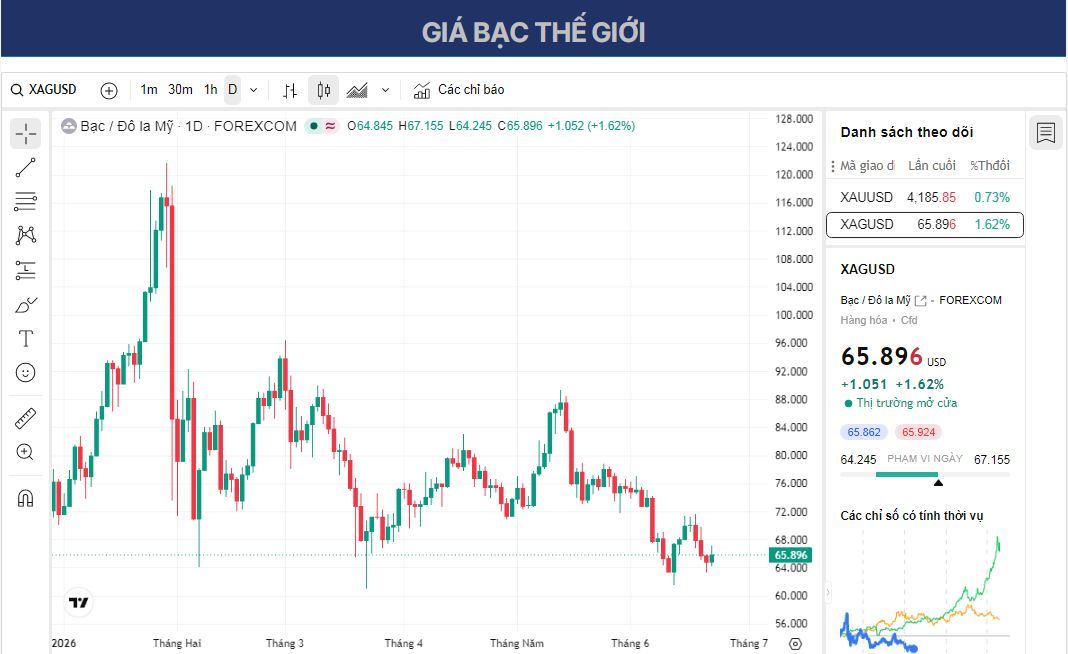This screenshot has width=1068, height=654.
Task: Toggle magnet mode
Action: click(25, 498)
